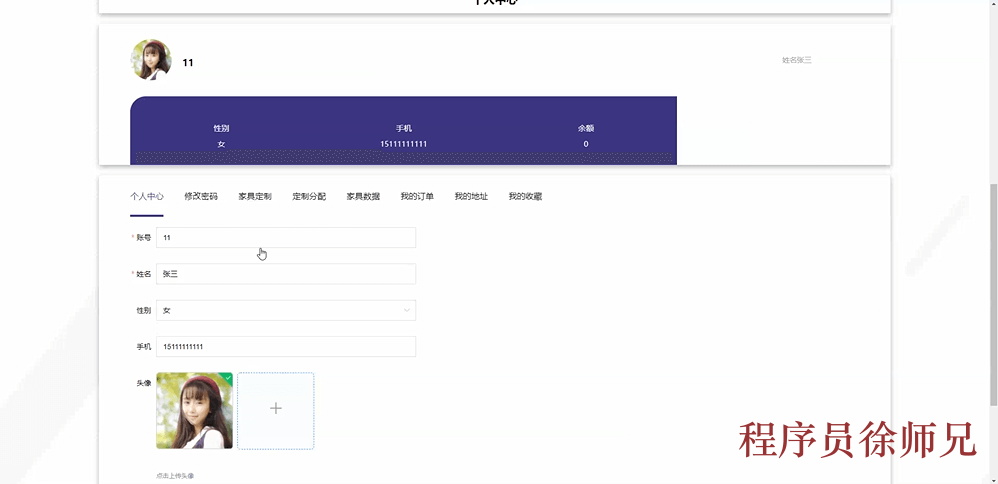Click the username 11 beside avatar
Image resolution: width=998 pixels, height=484 pixels.
click(x=188, y=62)
